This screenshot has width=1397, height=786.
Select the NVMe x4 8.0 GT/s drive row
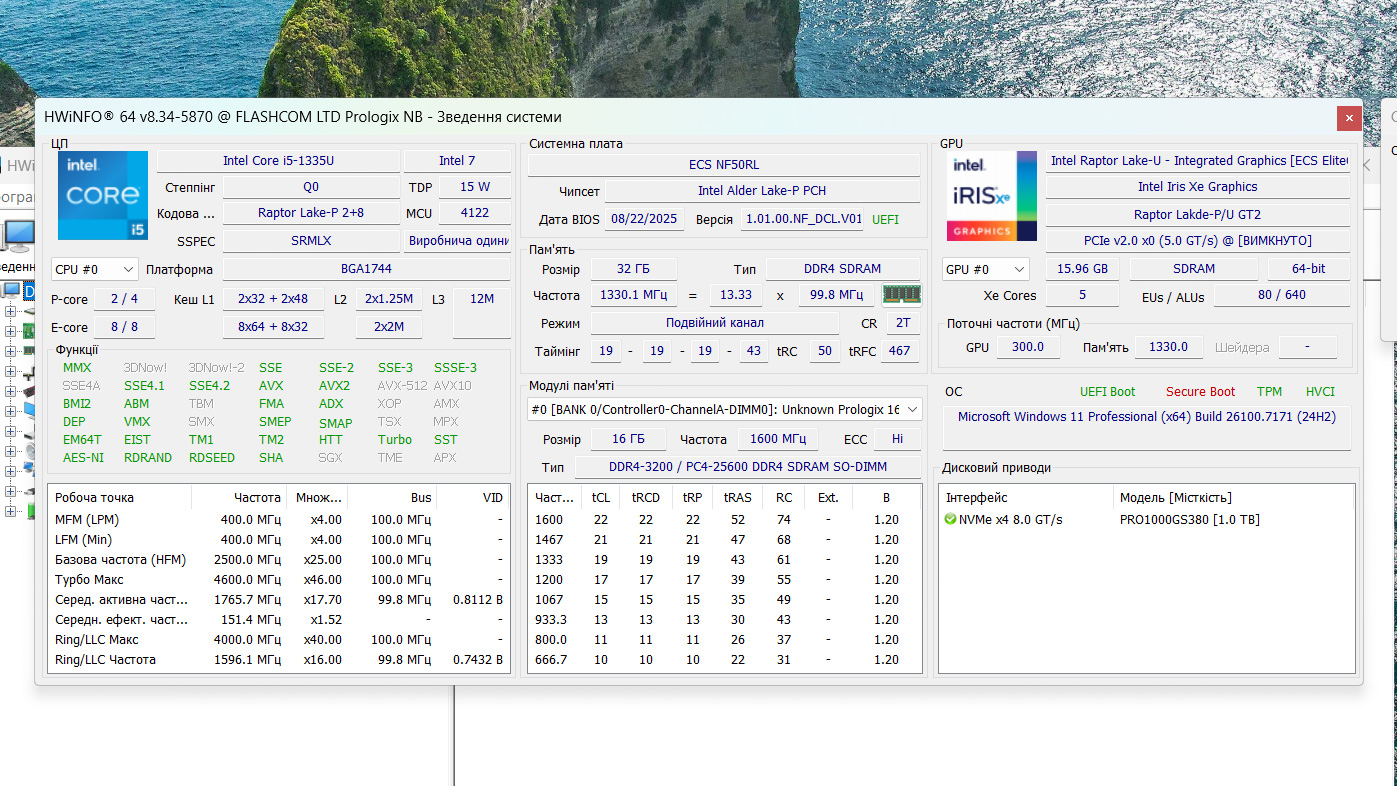point(1147,519)
